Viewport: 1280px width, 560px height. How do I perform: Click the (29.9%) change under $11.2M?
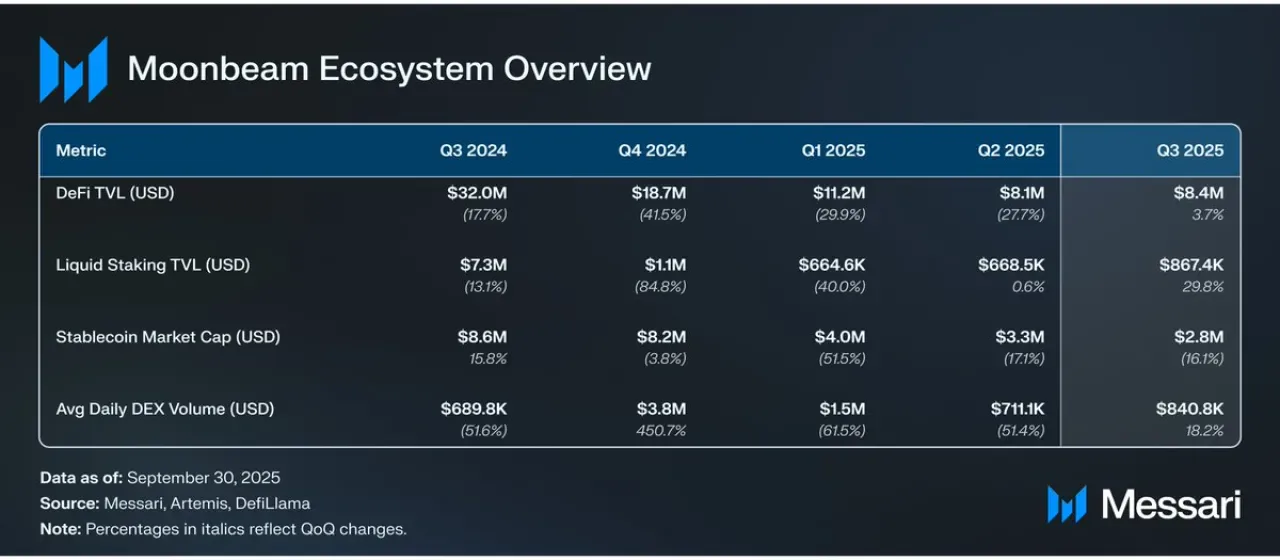842,215
